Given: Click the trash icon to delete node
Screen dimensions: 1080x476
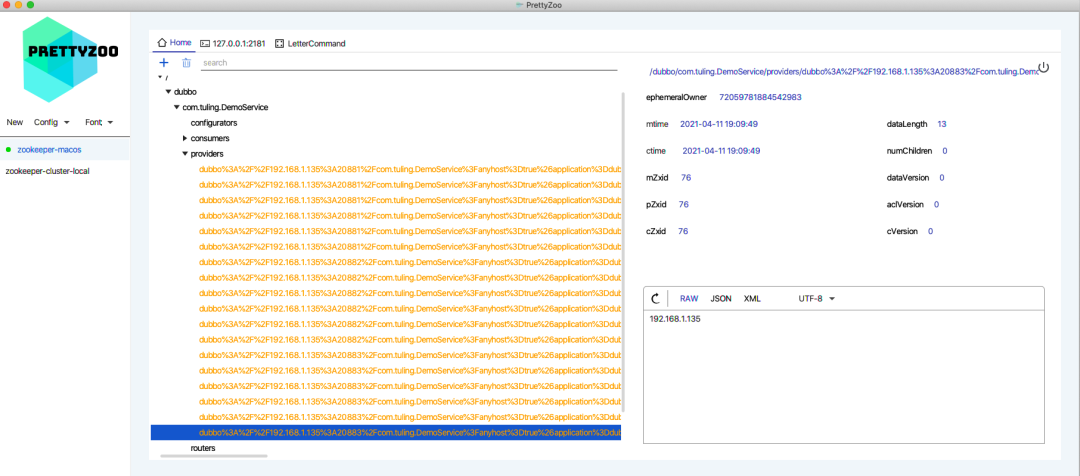Looking at the screenshot, I should [186, 63].
